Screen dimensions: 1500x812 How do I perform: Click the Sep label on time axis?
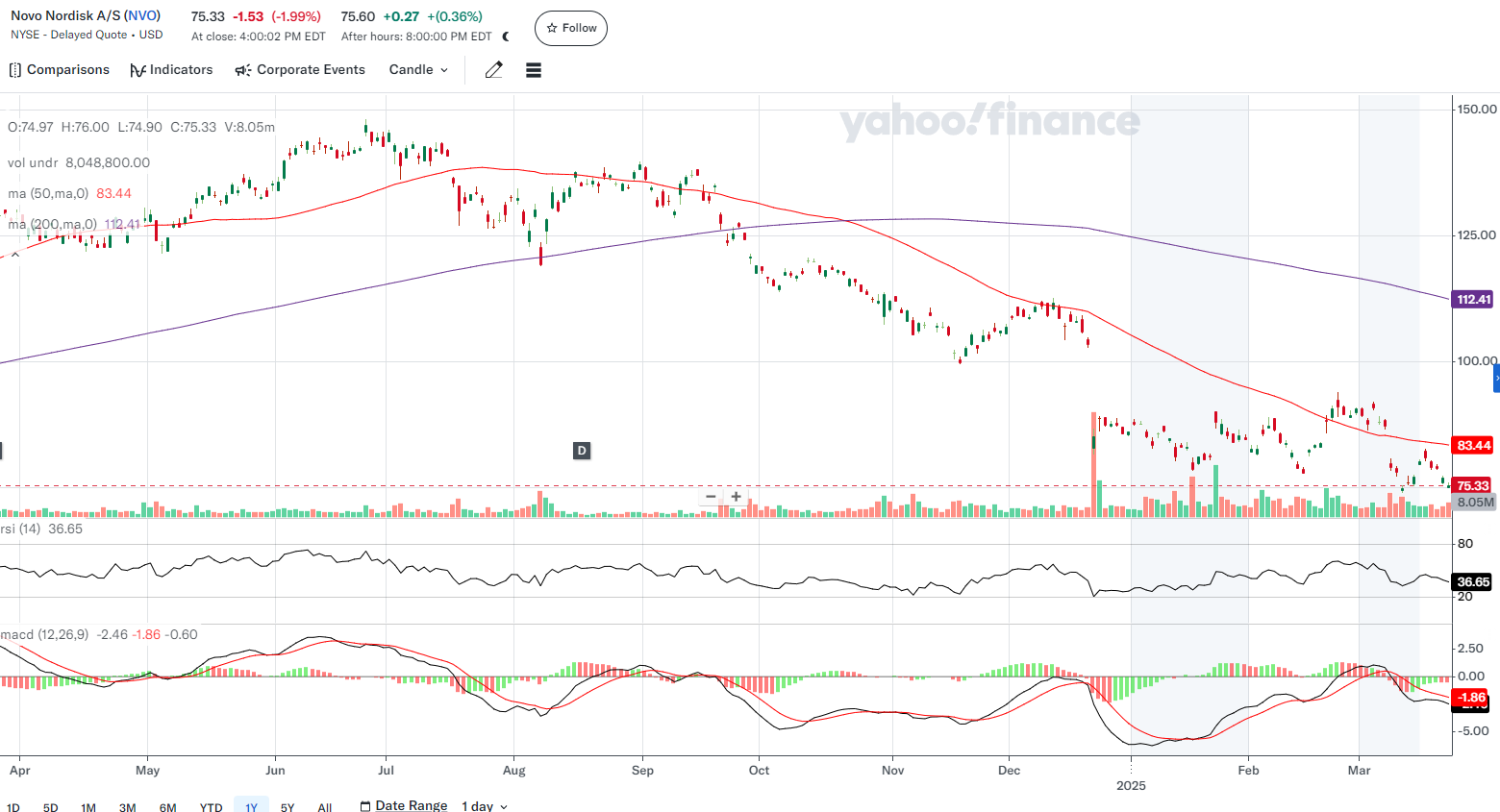coord(642,770)
